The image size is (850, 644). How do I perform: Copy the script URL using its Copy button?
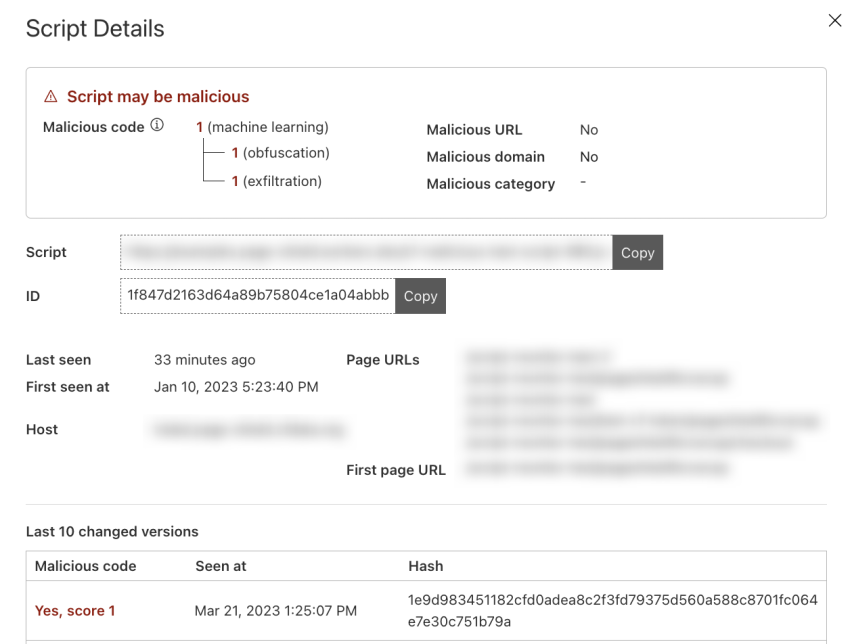637,252
